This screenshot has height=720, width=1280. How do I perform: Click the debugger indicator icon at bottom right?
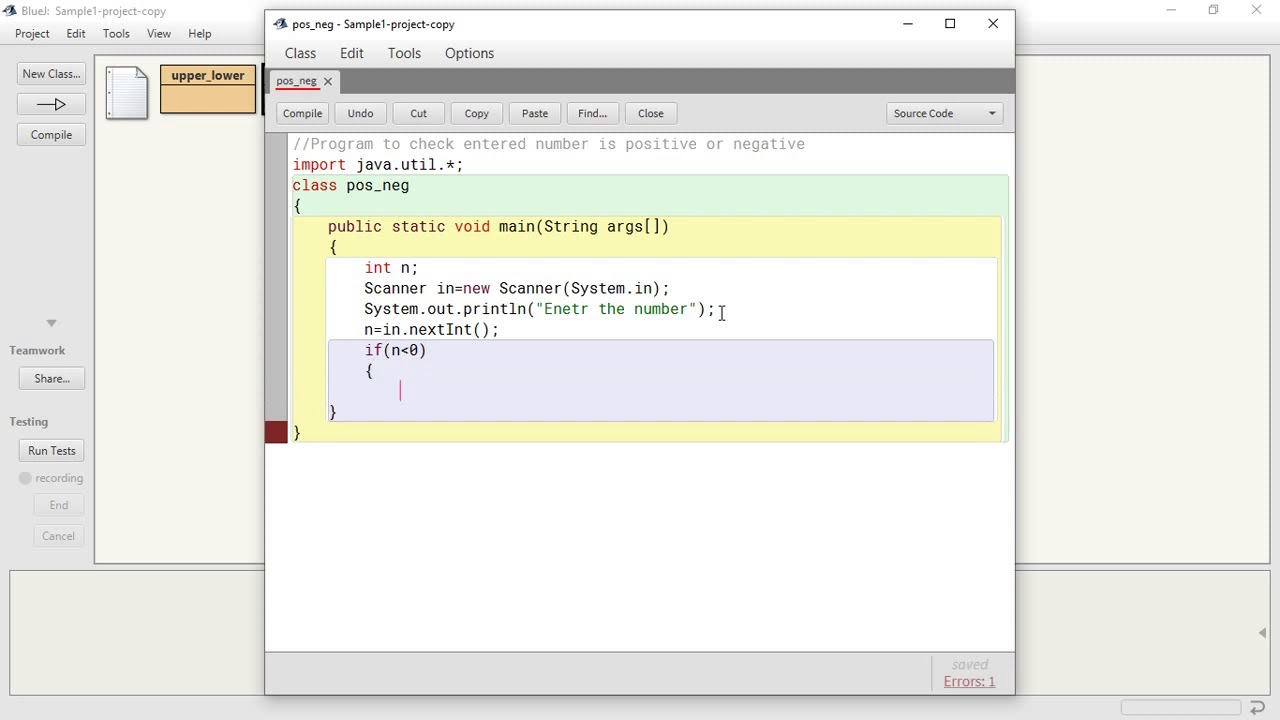[1257, 707]
